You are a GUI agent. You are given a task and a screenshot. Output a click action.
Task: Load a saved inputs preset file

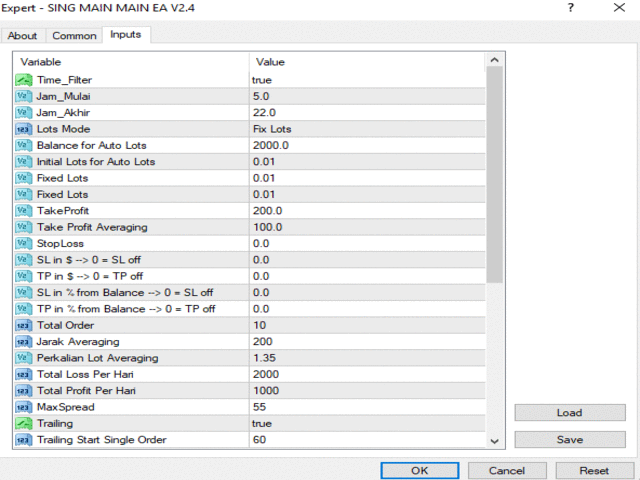570,413
